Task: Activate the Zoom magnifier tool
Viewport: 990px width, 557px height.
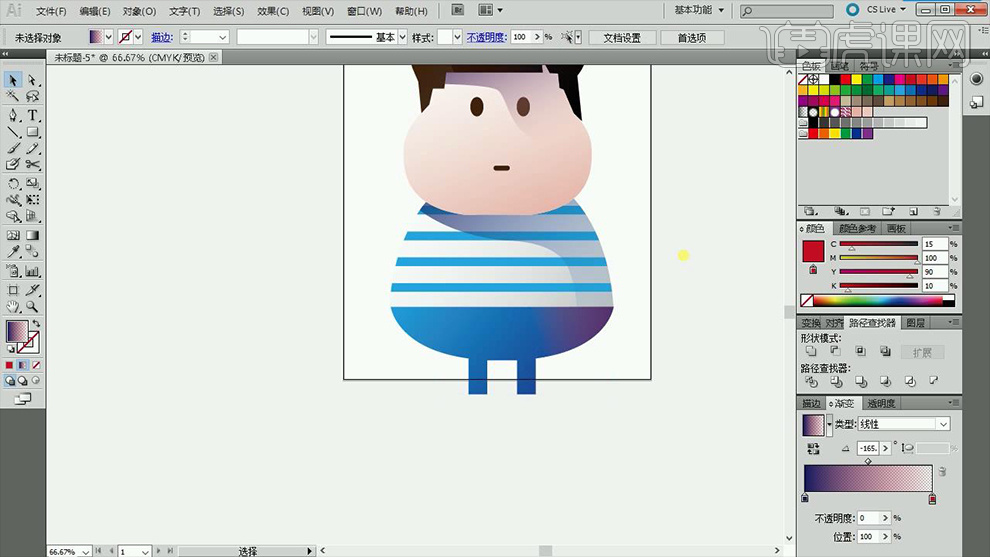Action: [x=33, y=307]
